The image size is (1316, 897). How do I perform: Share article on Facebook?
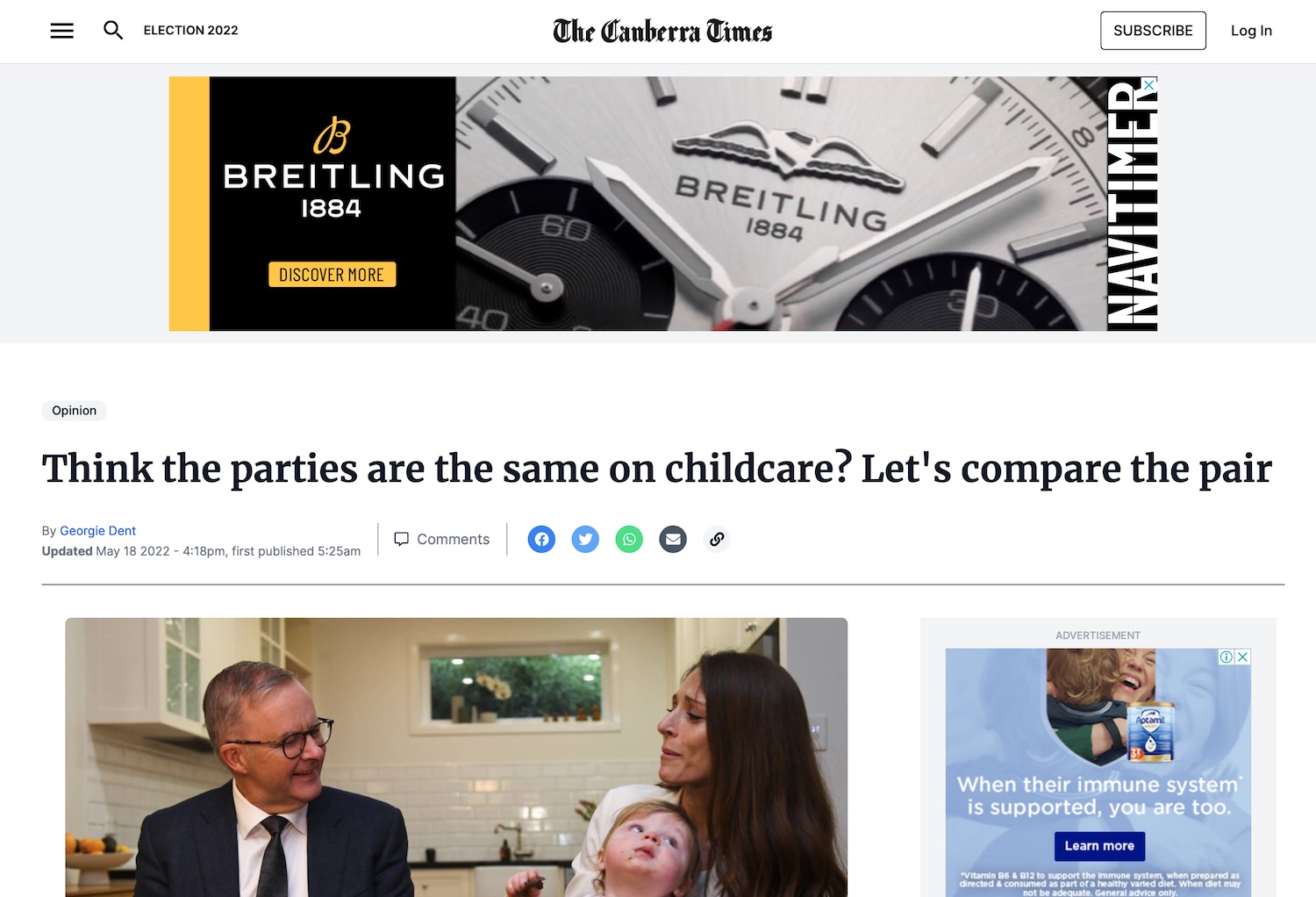tap(541, 539)
